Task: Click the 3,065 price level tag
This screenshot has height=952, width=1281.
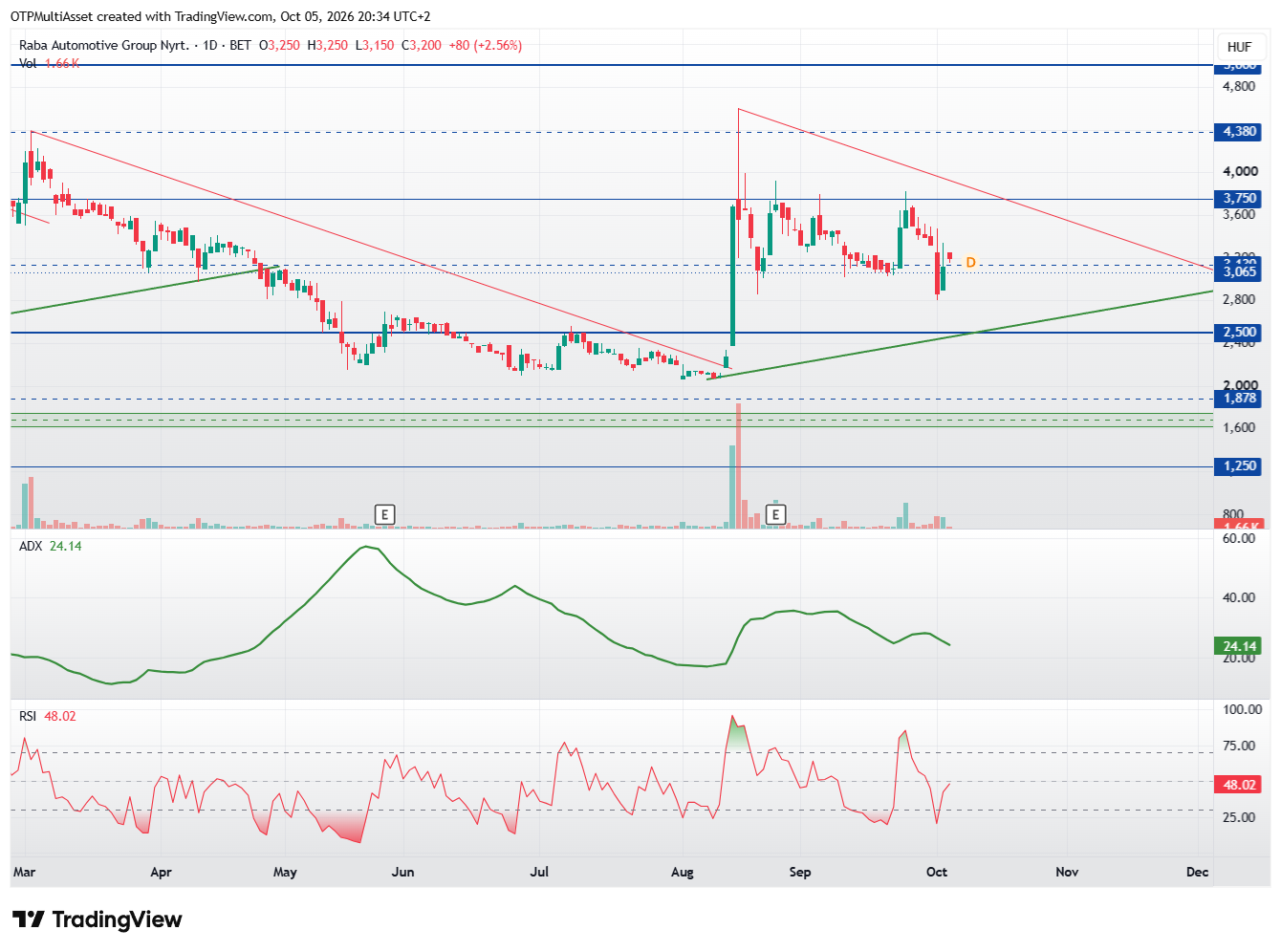Action: tap(1239, 272)
